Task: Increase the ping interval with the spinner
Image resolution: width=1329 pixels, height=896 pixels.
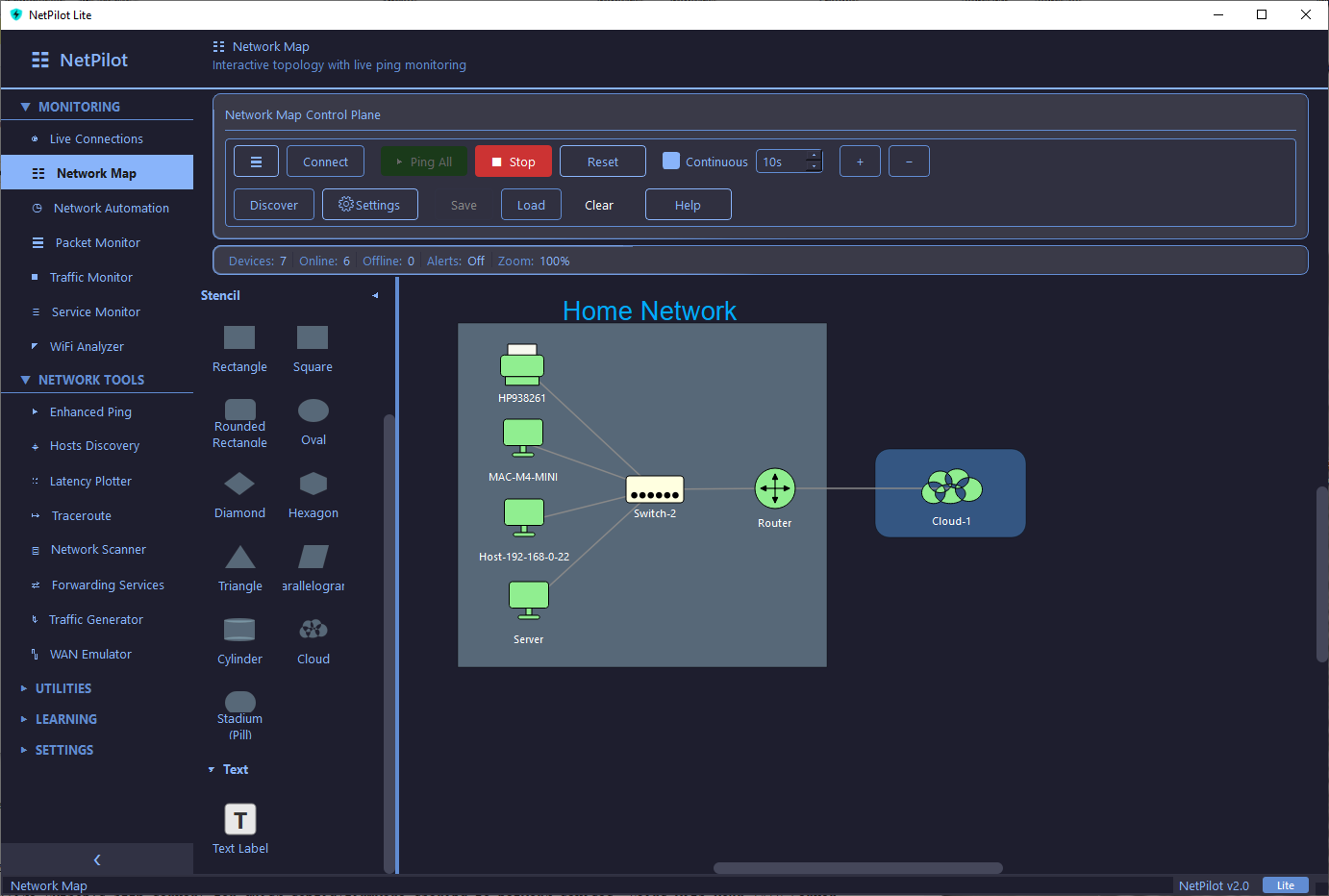Action: point(815,156)
